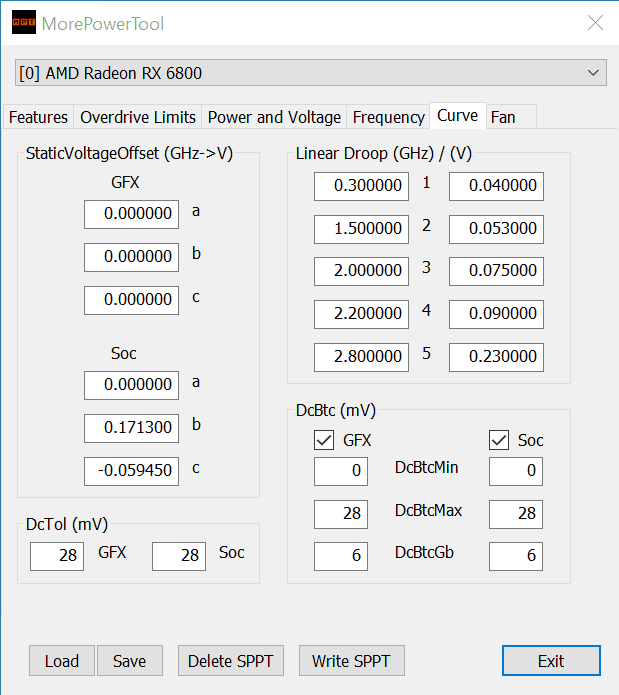Focus the GFX StaticVoltageOffset b field
619x695 pixels.
point(132,257)
